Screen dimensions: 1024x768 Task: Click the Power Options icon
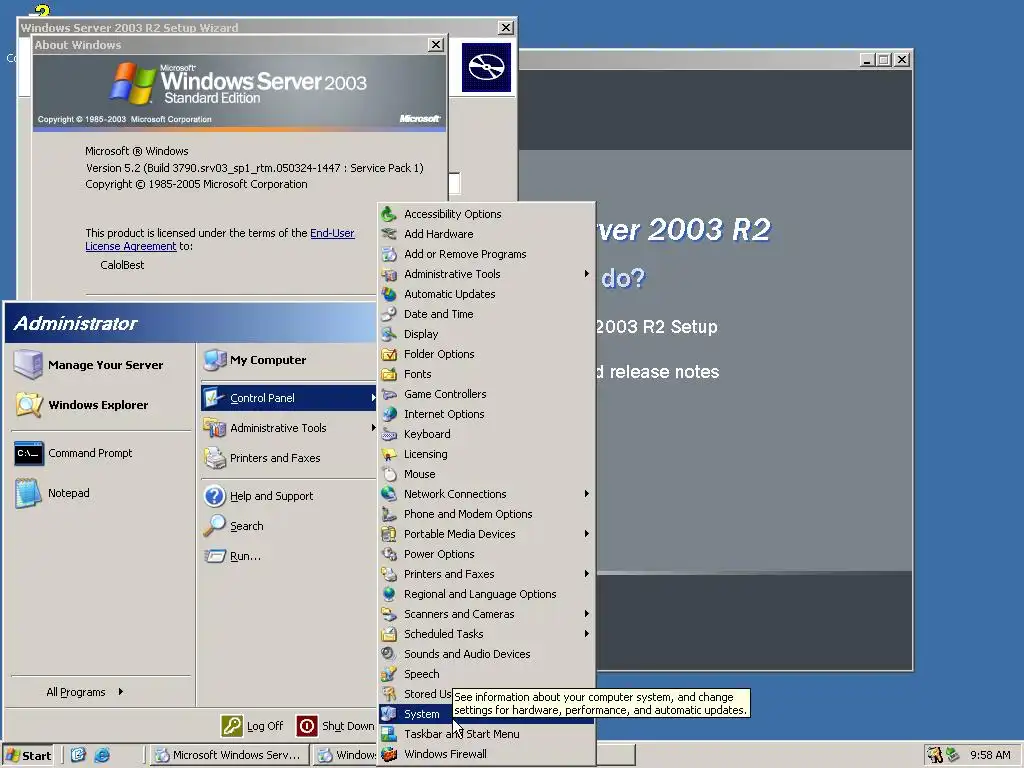389,554
